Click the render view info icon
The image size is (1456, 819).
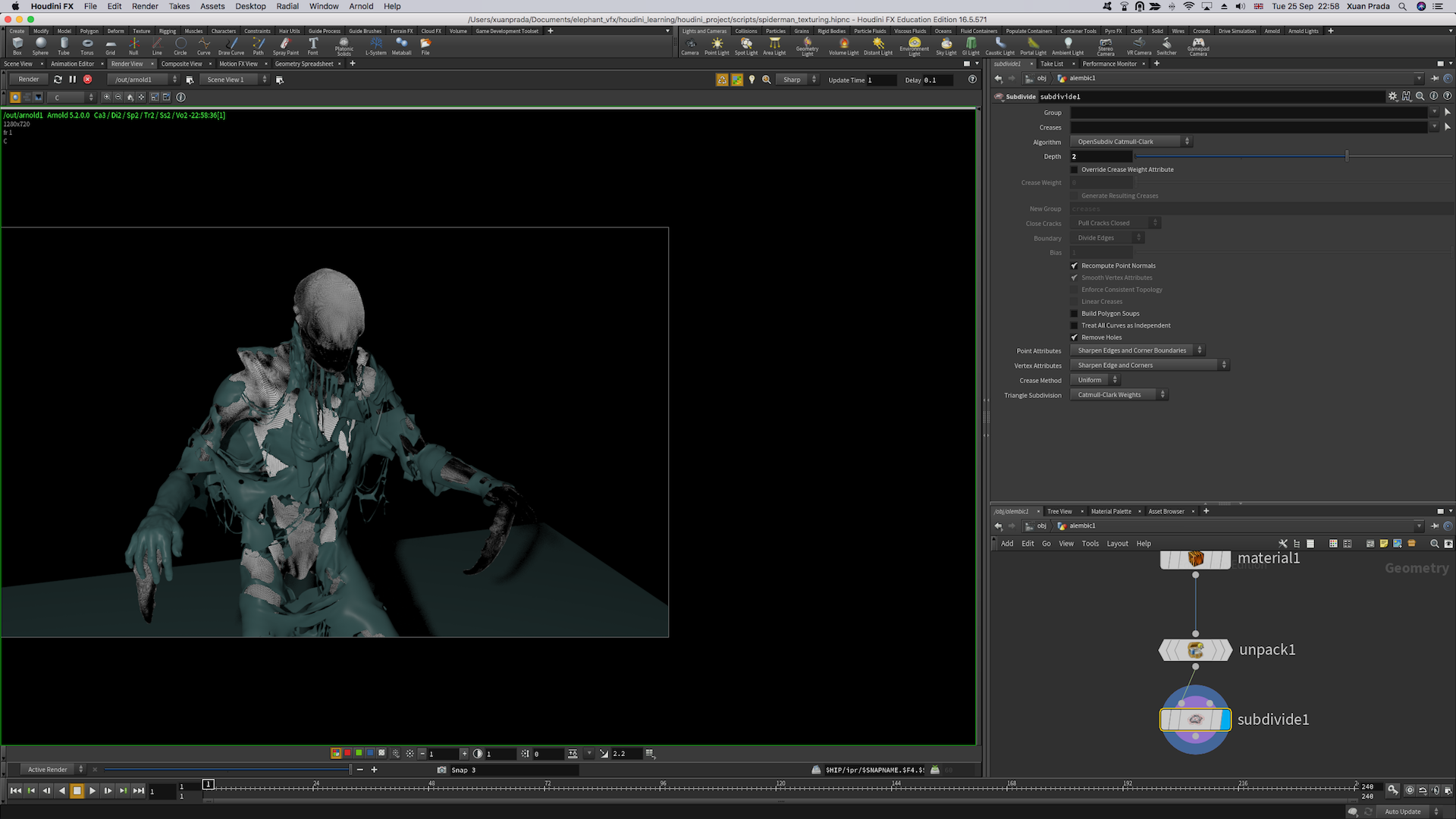coord(180,97)
